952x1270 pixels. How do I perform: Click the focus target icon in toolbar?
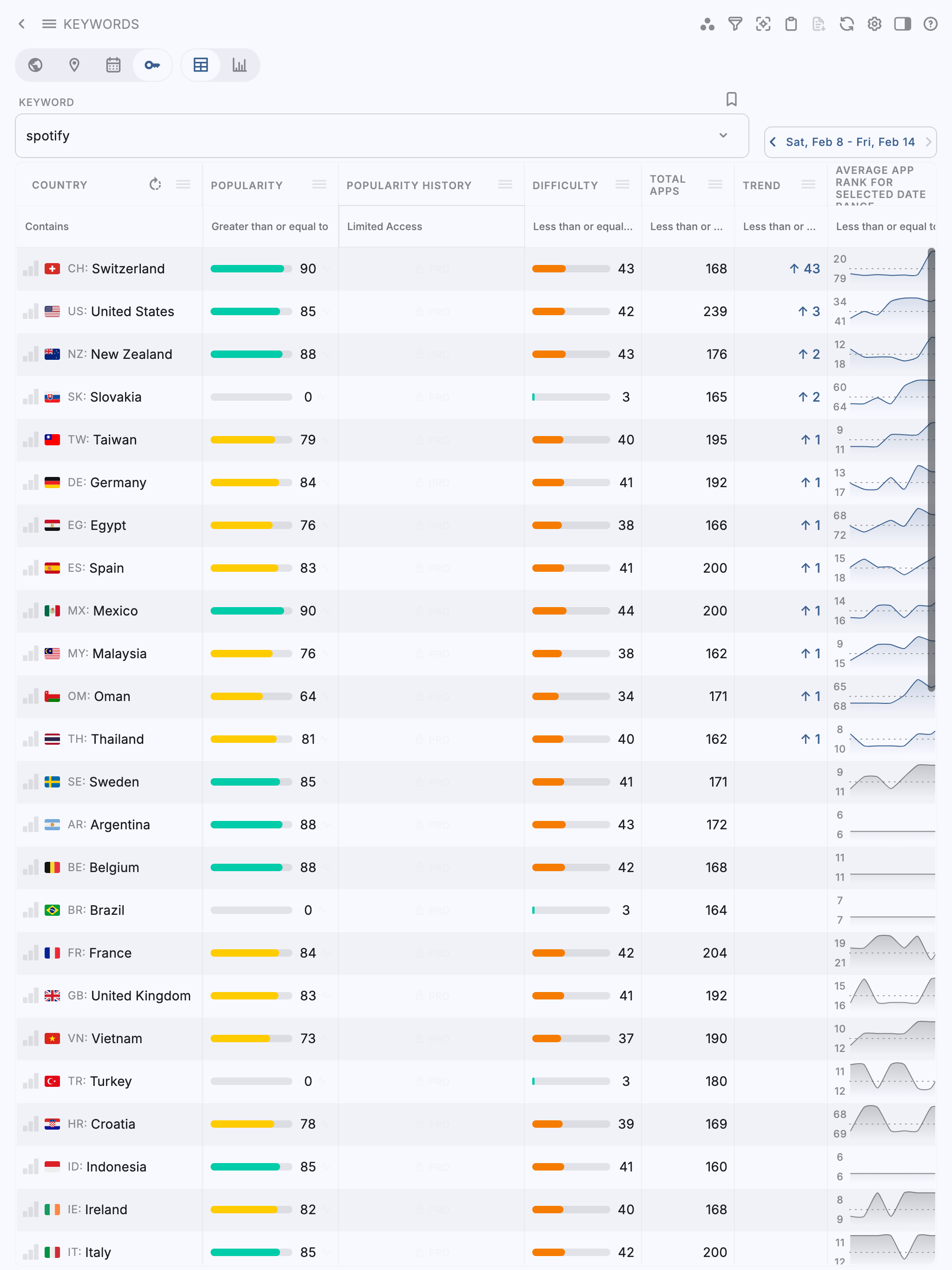(x=763, y=24)
